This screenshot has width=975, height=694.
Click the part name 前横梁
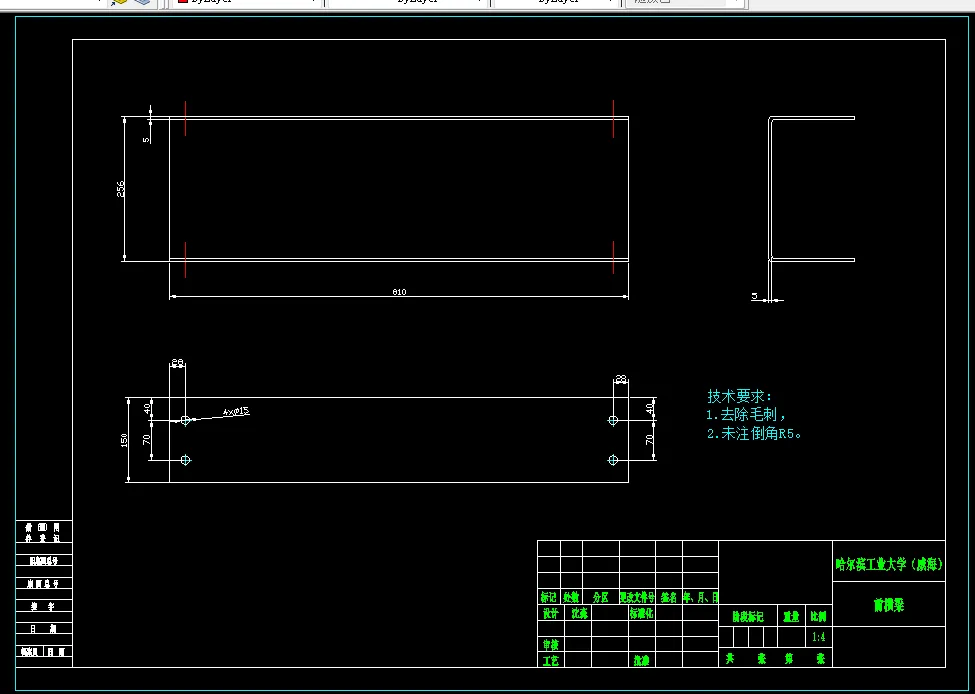(889, 605)
